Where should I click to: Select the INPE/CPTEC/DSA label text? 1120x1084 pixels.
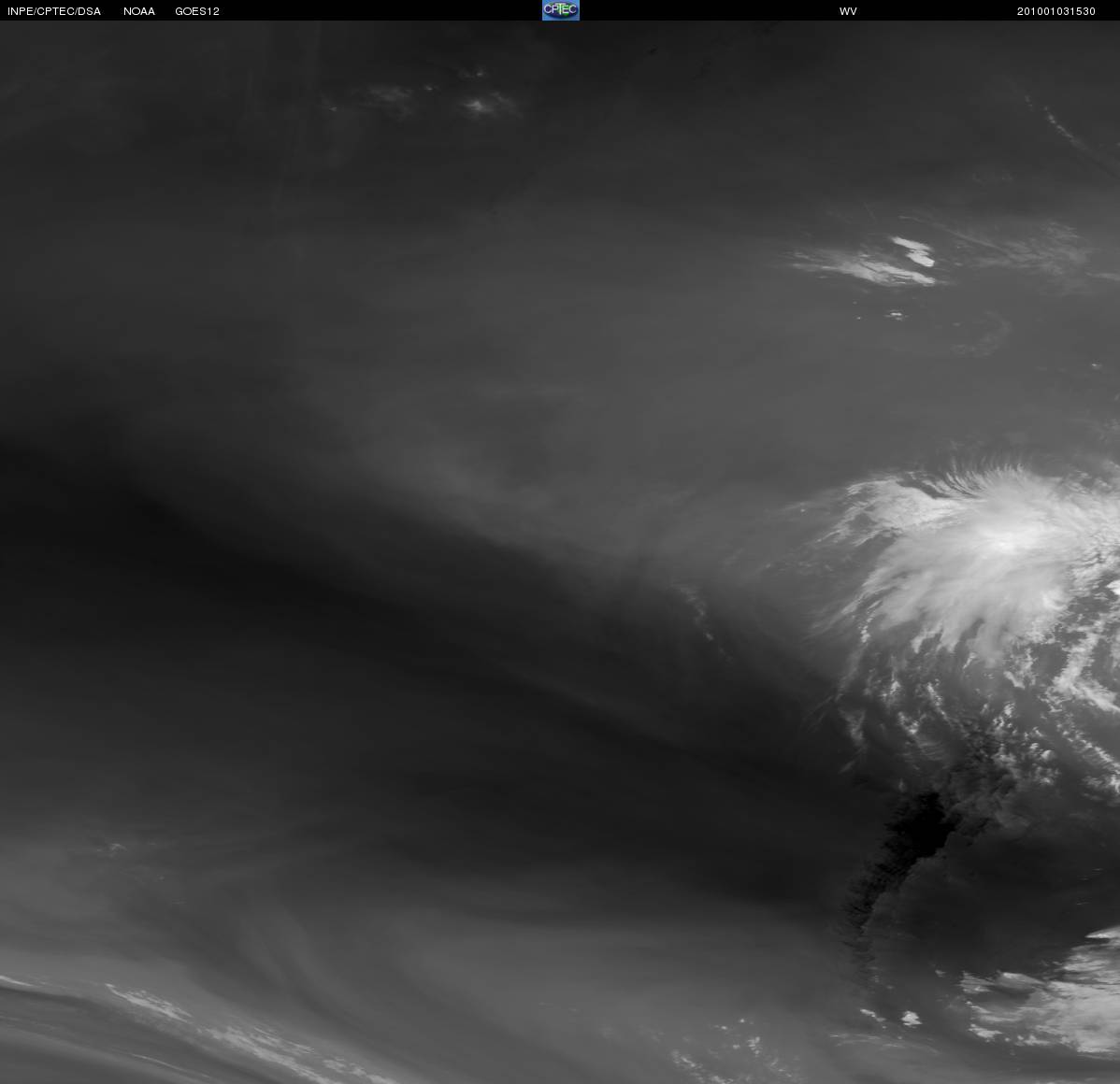(54, 11)
